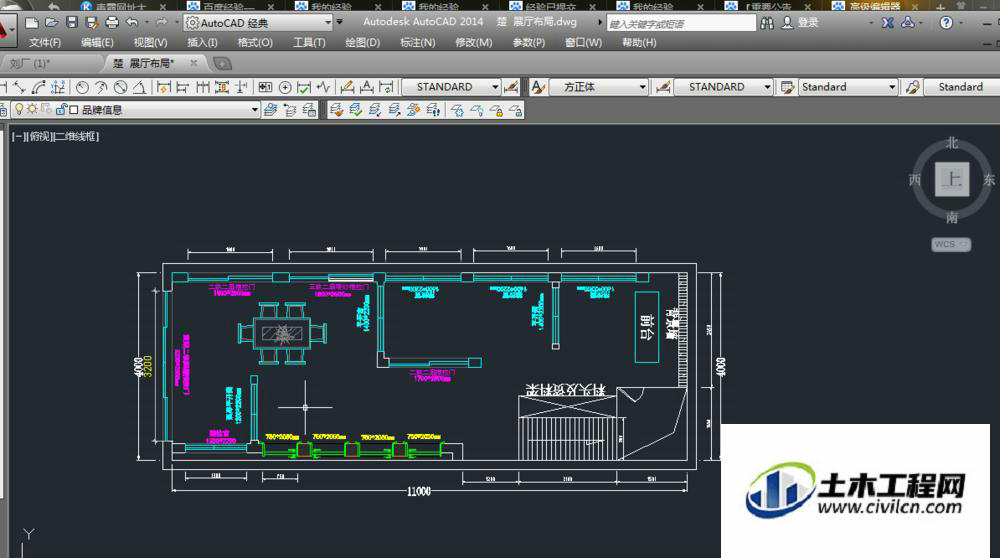Click the Dimension Text Edit tool
The image size is (1000, 558).
(367, 87)
